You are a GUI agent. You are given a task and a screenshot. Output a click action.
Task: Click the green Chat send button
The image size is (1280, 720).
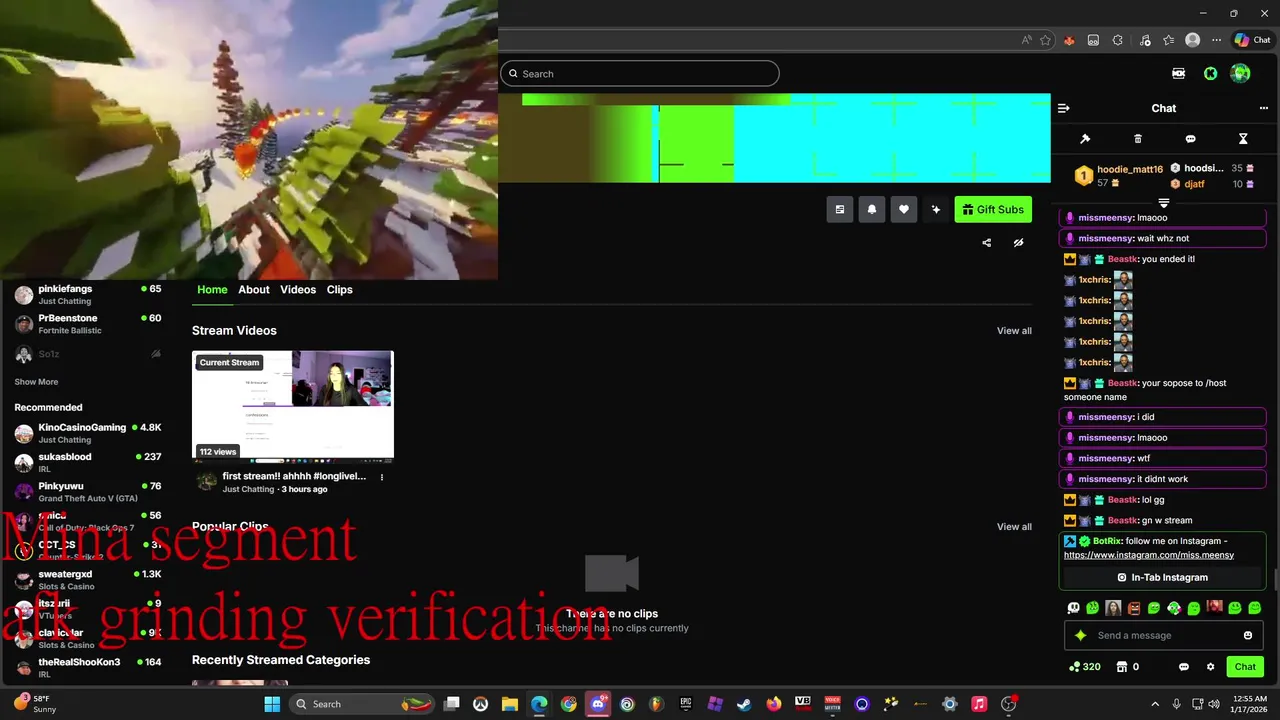tap(1245, 667)
